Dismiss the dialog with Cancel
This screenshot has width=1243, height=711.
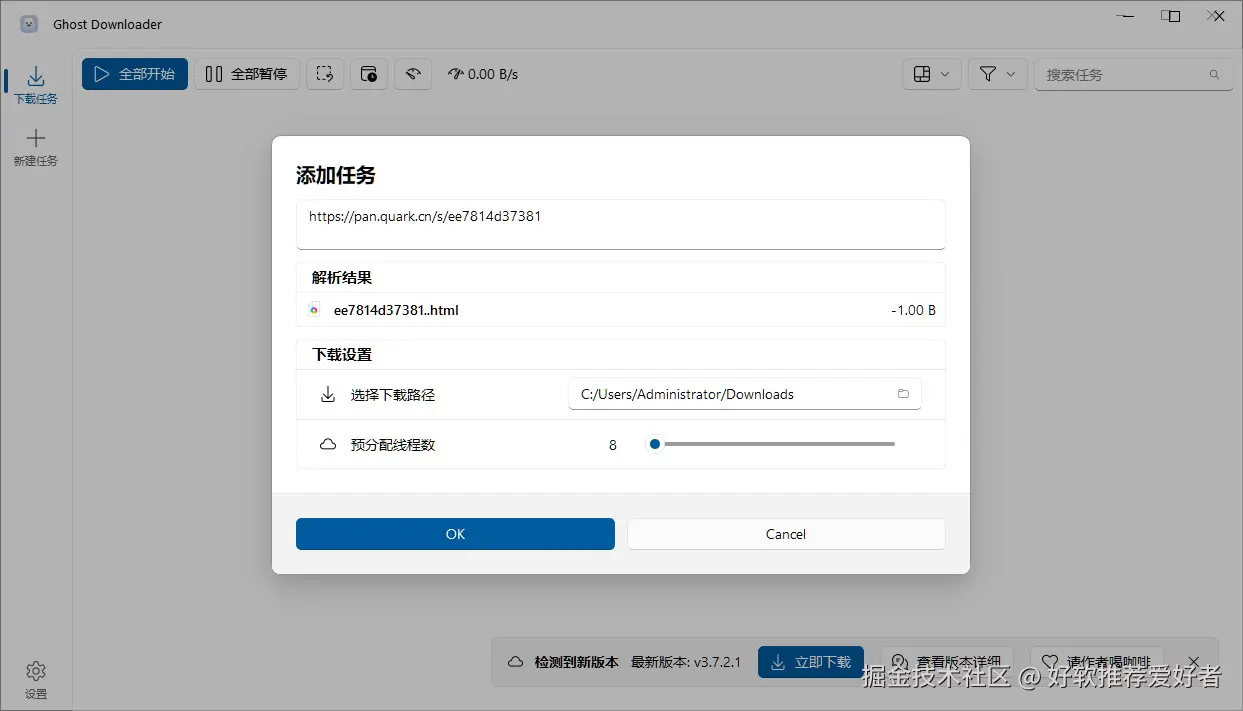tap(786, 534)
